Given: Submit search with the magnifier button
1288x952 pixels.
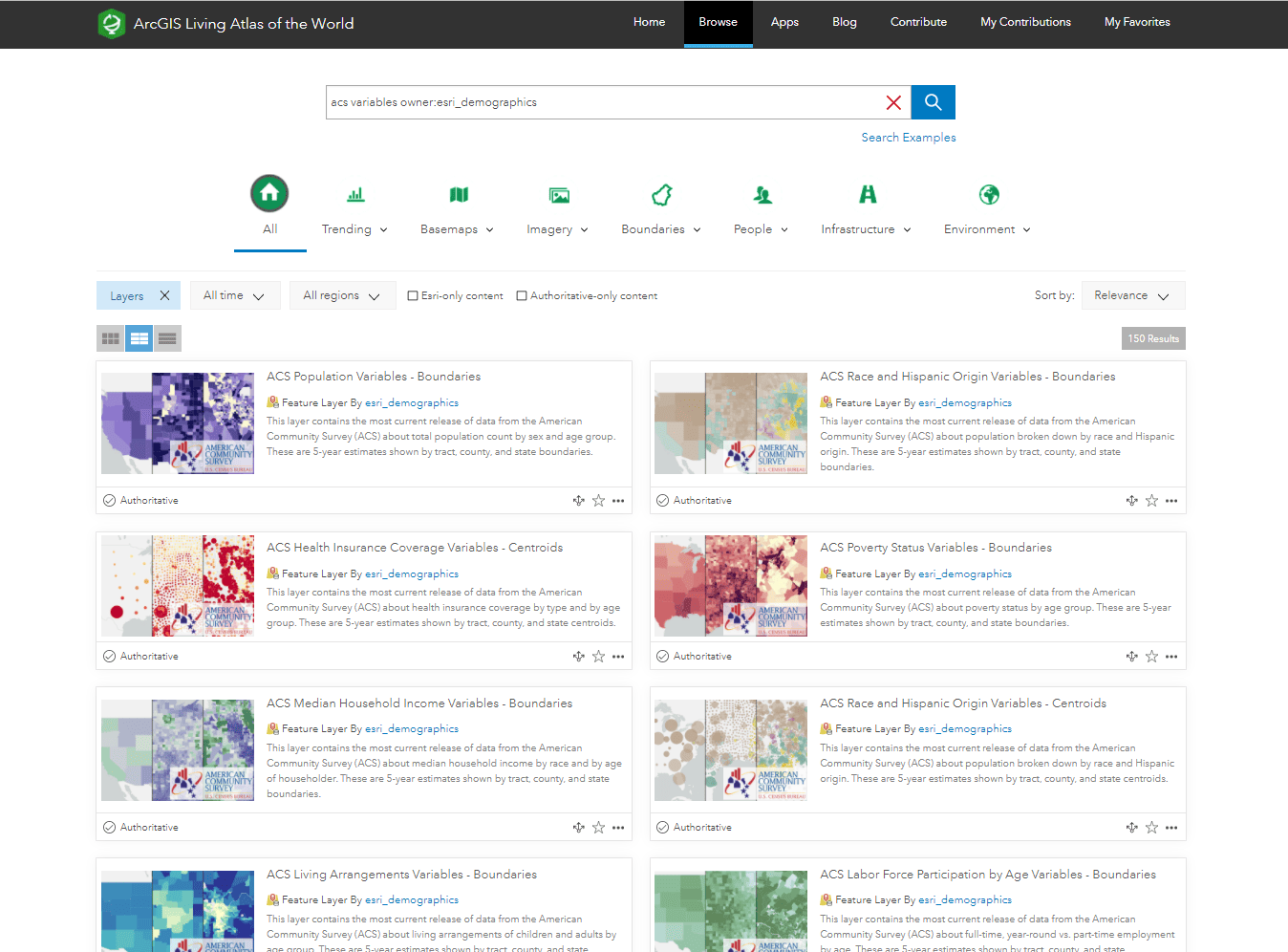Looking at the screenshot, I should coord(934,102).
